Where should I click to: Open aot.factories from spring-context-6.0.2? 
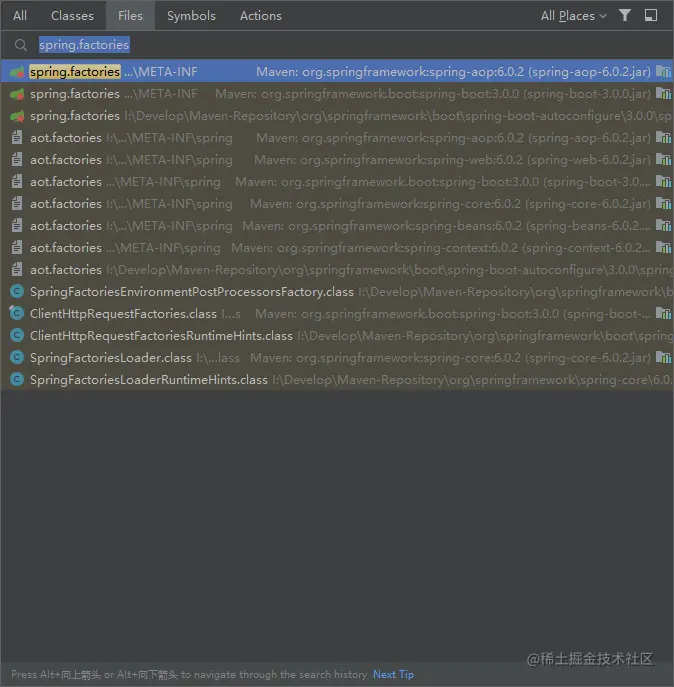(x=337, y=248)
